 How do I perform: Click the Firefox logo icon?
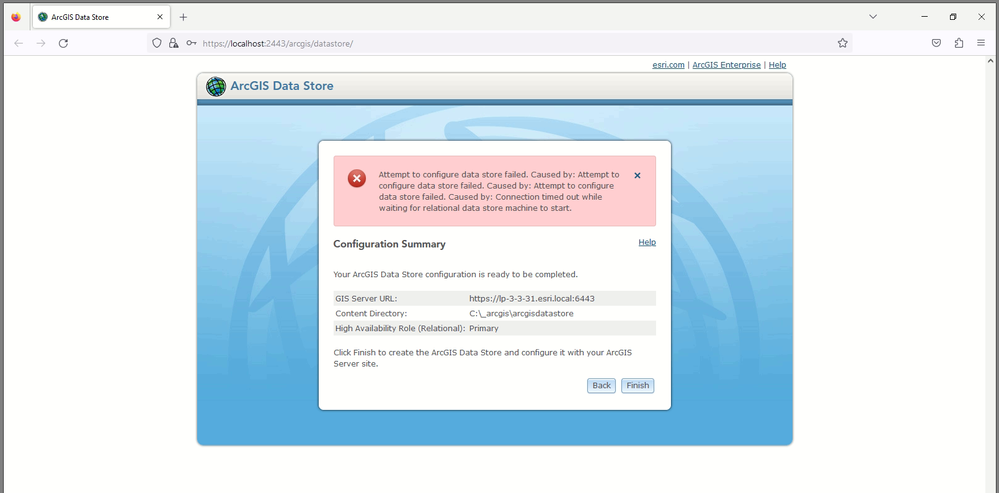pyautogui.click(x=16, y=17)
